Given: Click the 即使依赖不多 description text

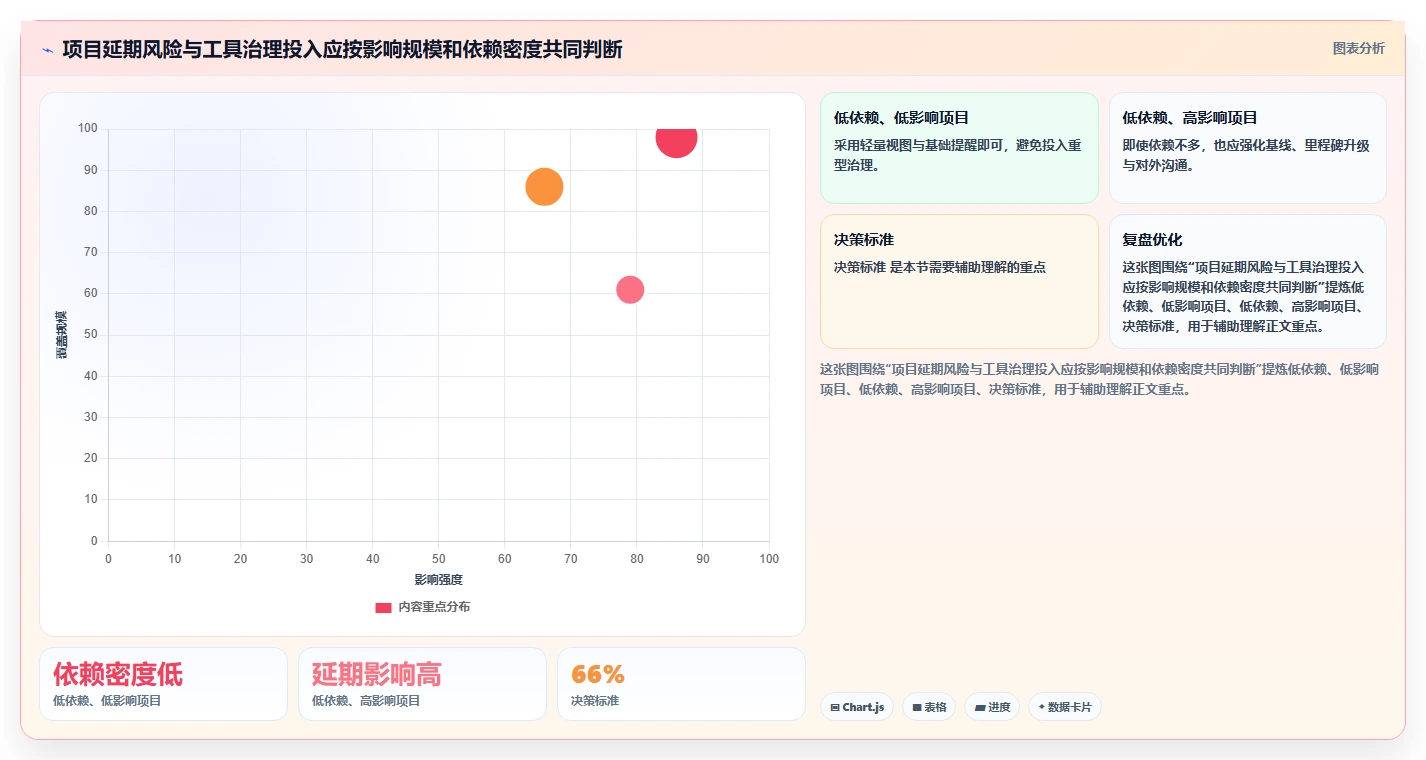Looking at the screenshot, I should point(1246,155).
